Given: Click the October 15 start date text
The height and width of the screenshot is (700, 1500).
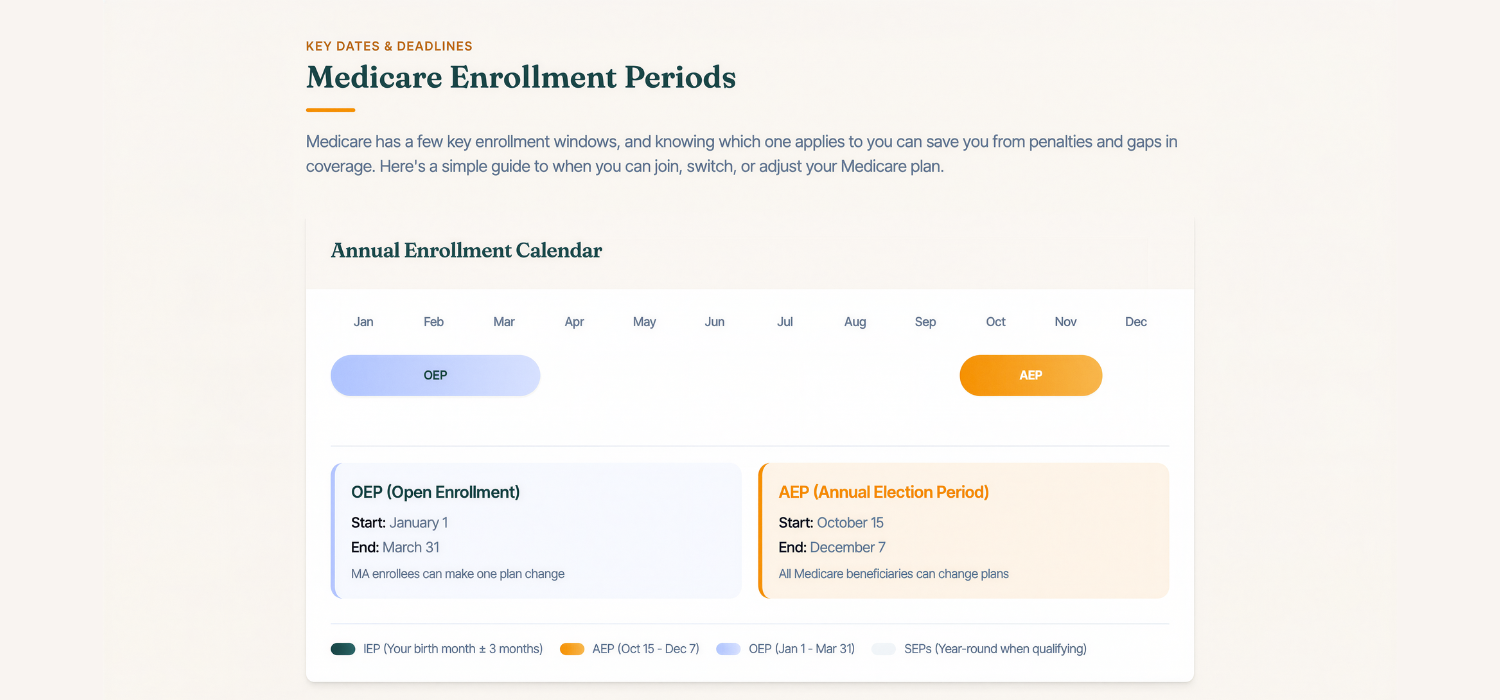Looking at the screenshot, I should point(850,523).
